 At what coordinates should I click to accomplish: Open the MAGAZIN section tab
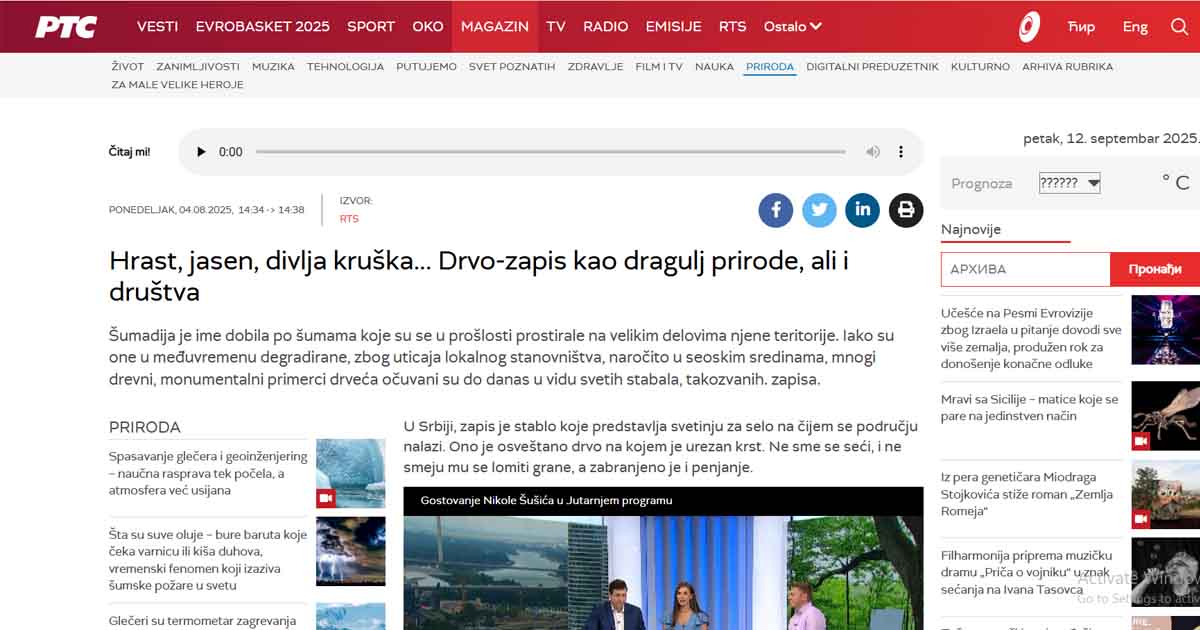(494, 27)
